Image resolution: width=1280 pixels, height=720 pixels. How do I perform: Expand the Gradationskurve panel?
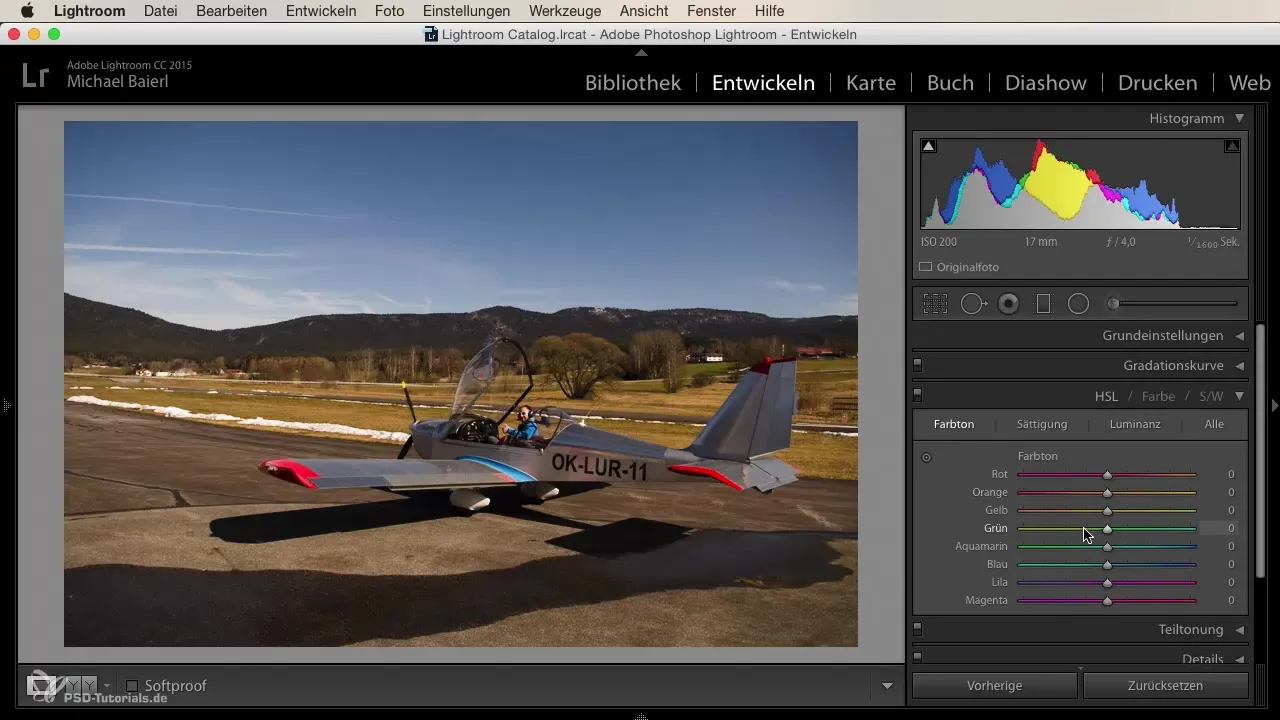pyautogui.click(x=1240, y=366)
